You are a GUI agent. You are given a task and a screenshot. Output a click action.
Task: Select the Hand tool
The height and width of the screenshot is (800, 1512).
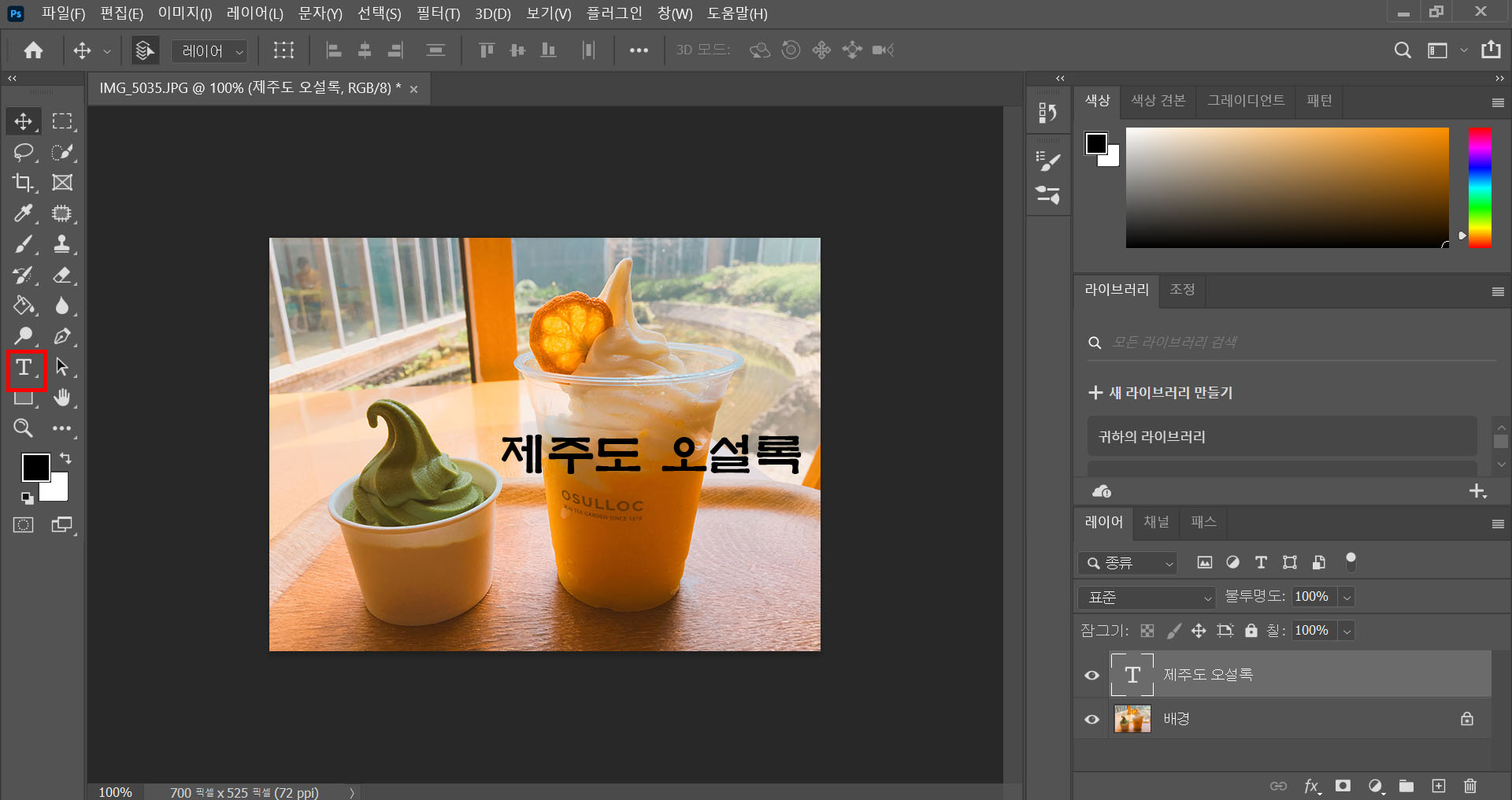point(62,398)
